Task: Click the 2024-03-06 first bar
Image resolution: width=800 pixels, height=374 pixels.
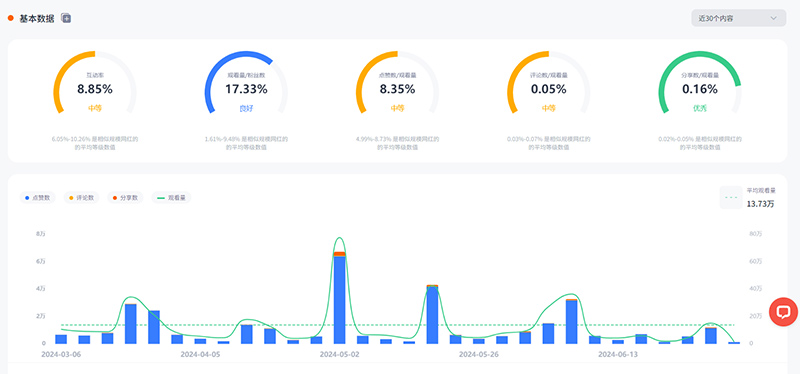Action: (61, 339)
